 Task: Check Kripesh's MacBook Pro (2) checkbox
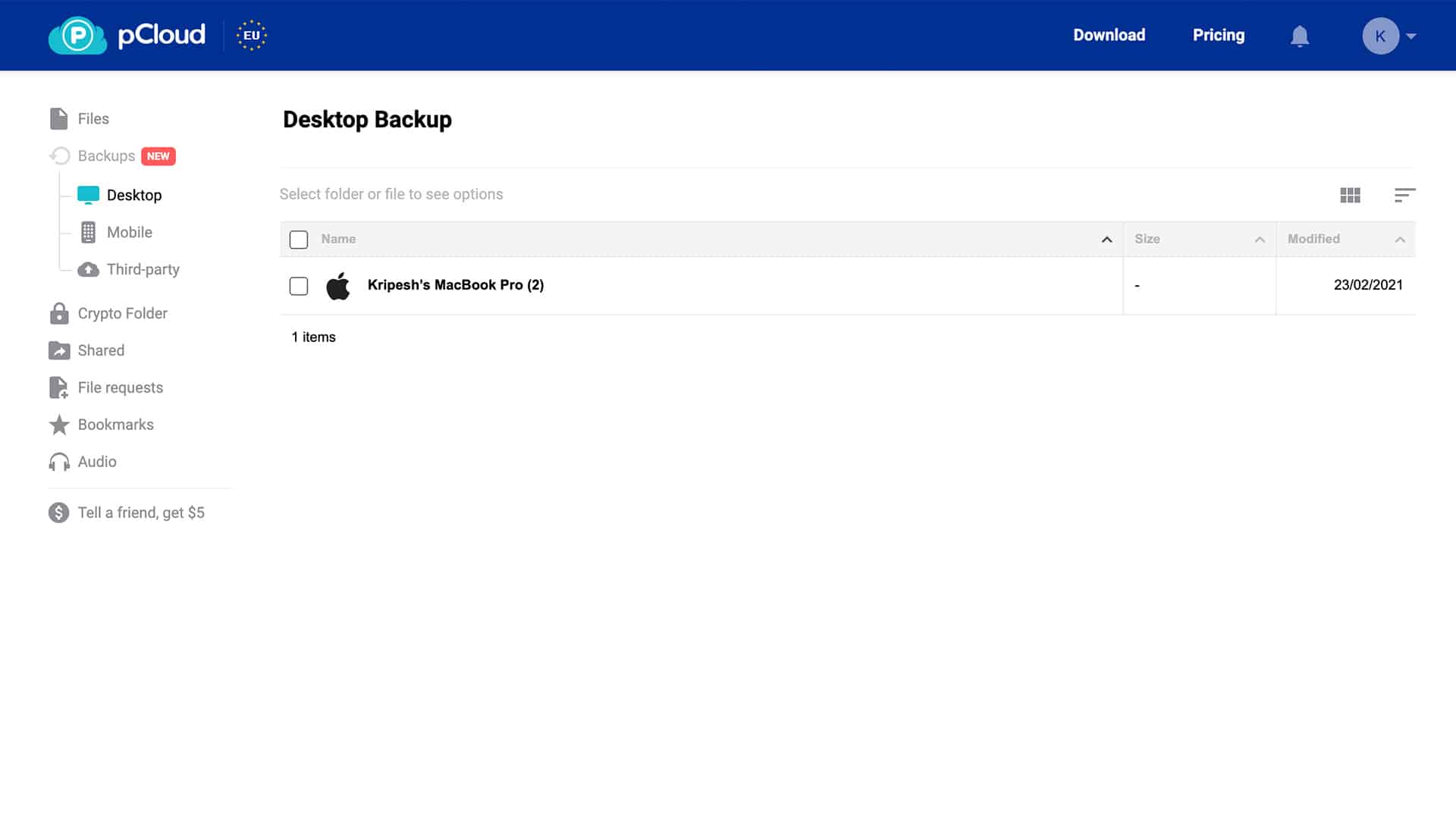299,286
